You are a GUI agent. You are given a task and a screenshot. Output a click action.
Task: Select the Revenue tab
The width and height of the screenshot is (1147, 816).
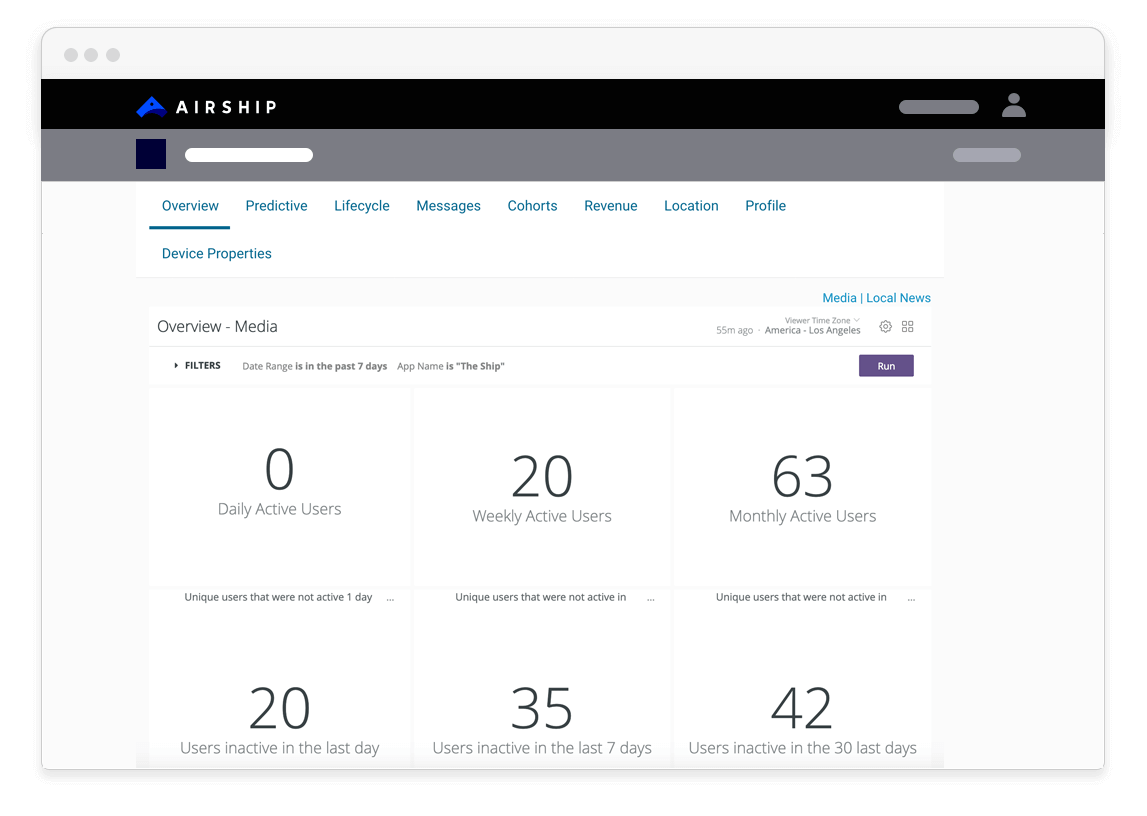point(611,206)
